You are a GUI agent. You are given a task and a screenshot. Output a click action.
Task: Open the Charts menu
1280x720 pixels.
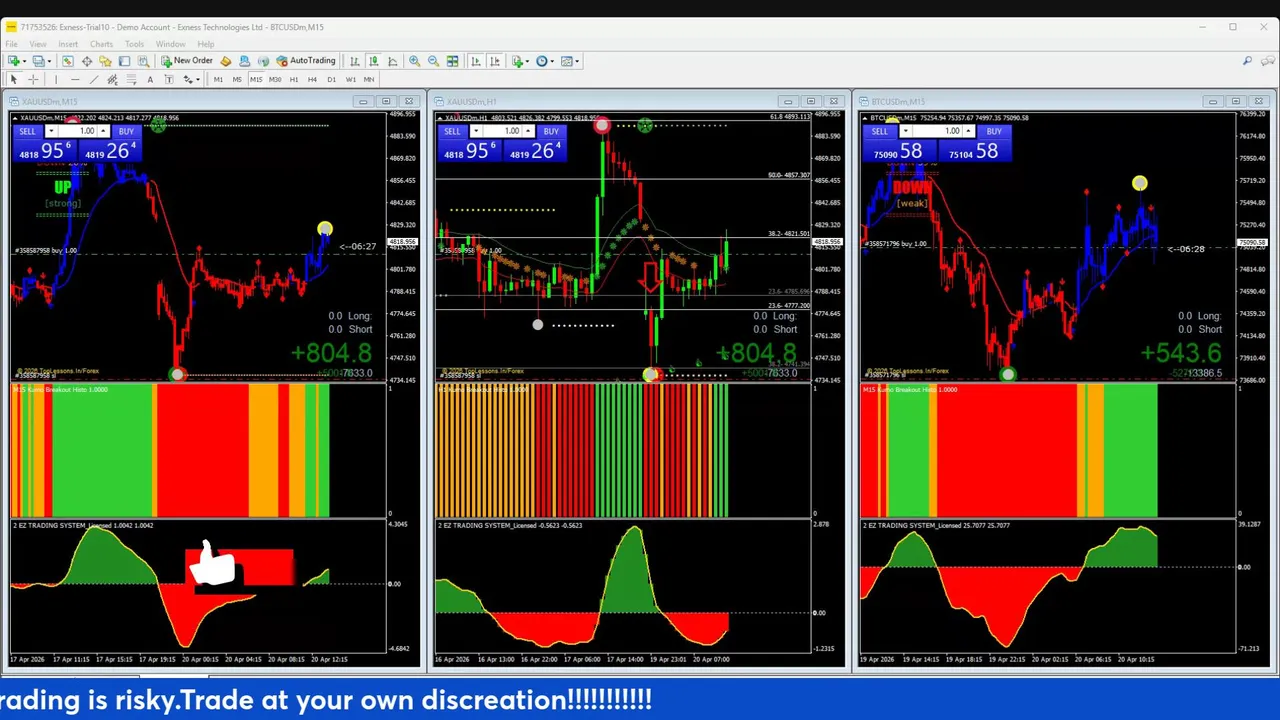click(101, 44)
